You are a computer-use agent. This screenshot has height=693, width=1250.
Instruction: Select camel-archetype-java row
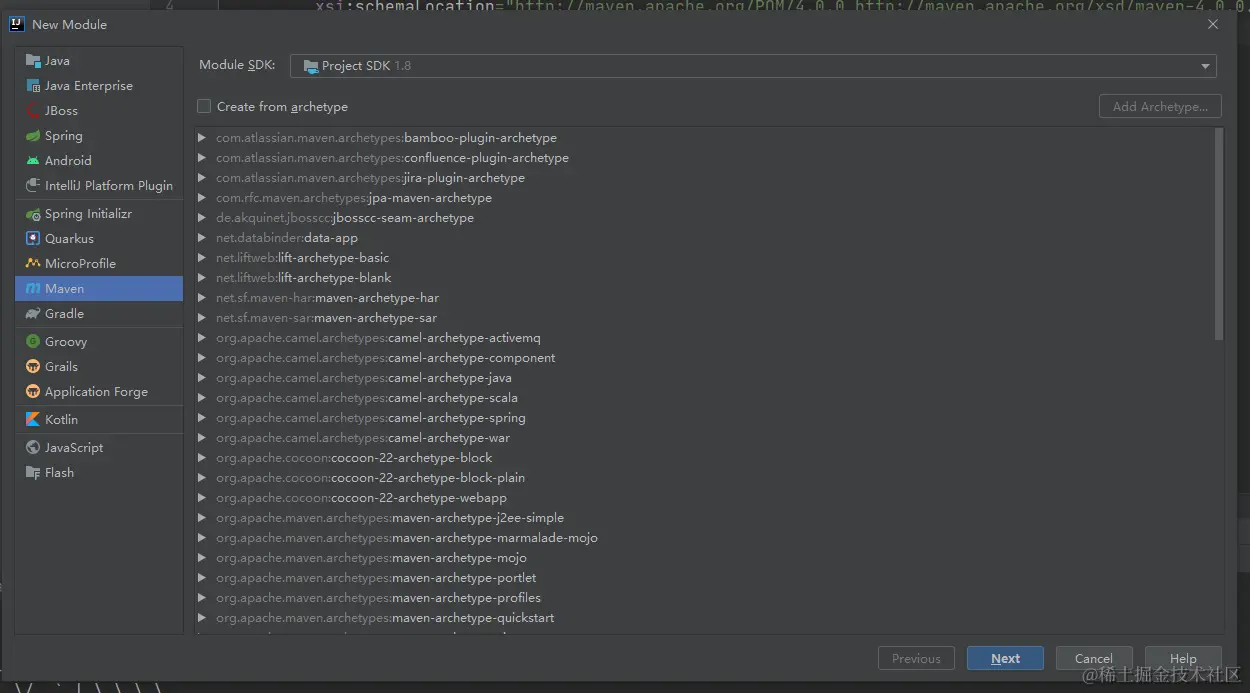pos(705,378)
